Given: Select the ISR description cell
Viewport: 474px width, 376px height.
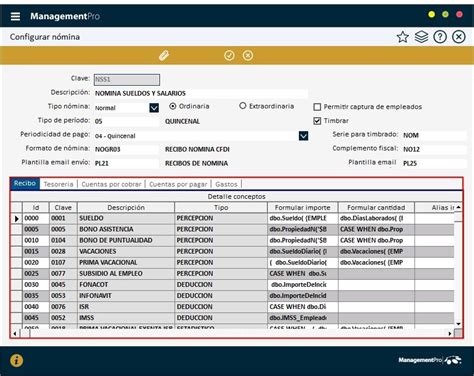Looking at the screenshot, I should [126, 307].
